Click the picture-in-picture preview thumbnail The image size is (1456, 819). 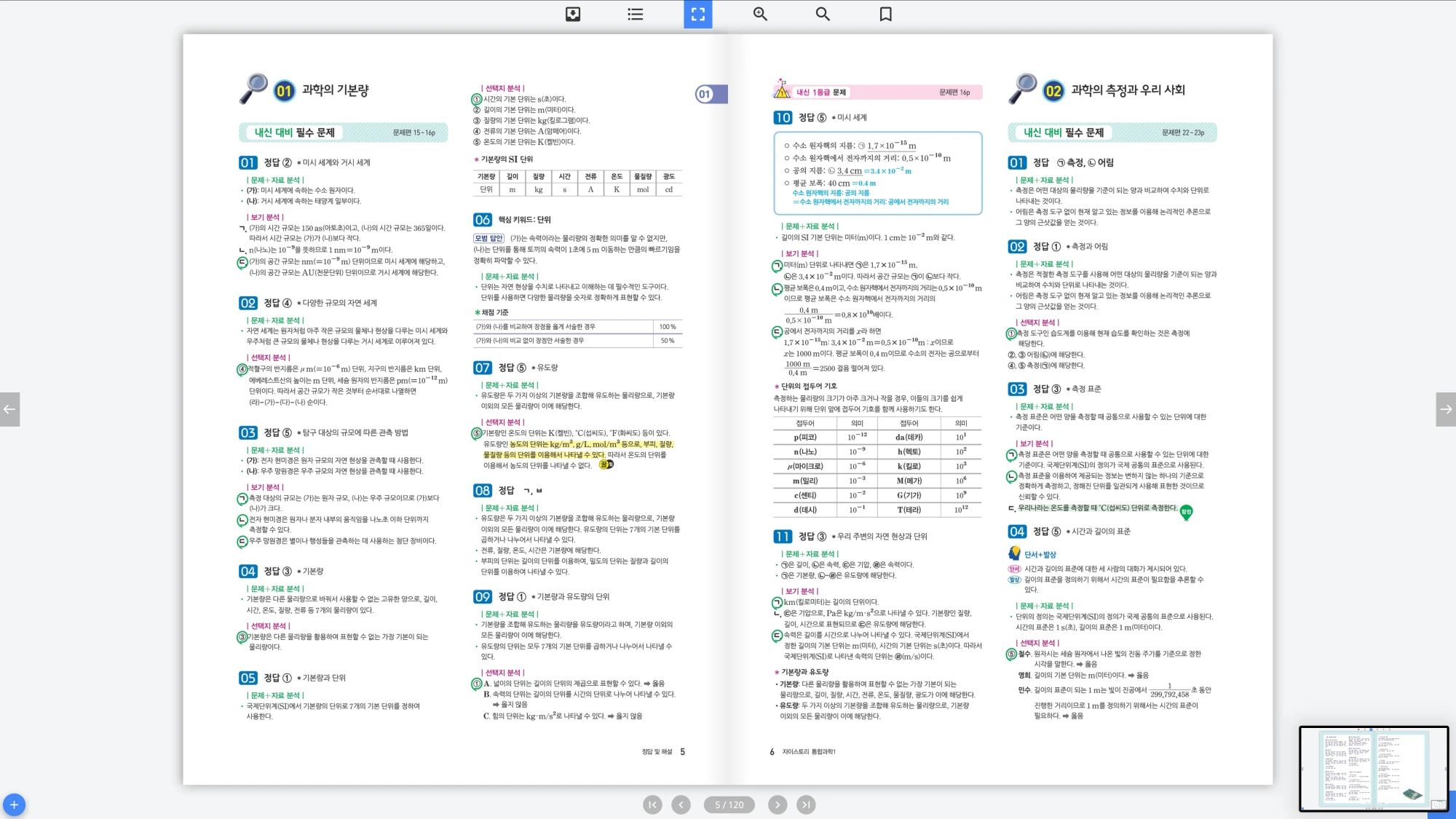pyautogui.click(x=1373, y=769)
